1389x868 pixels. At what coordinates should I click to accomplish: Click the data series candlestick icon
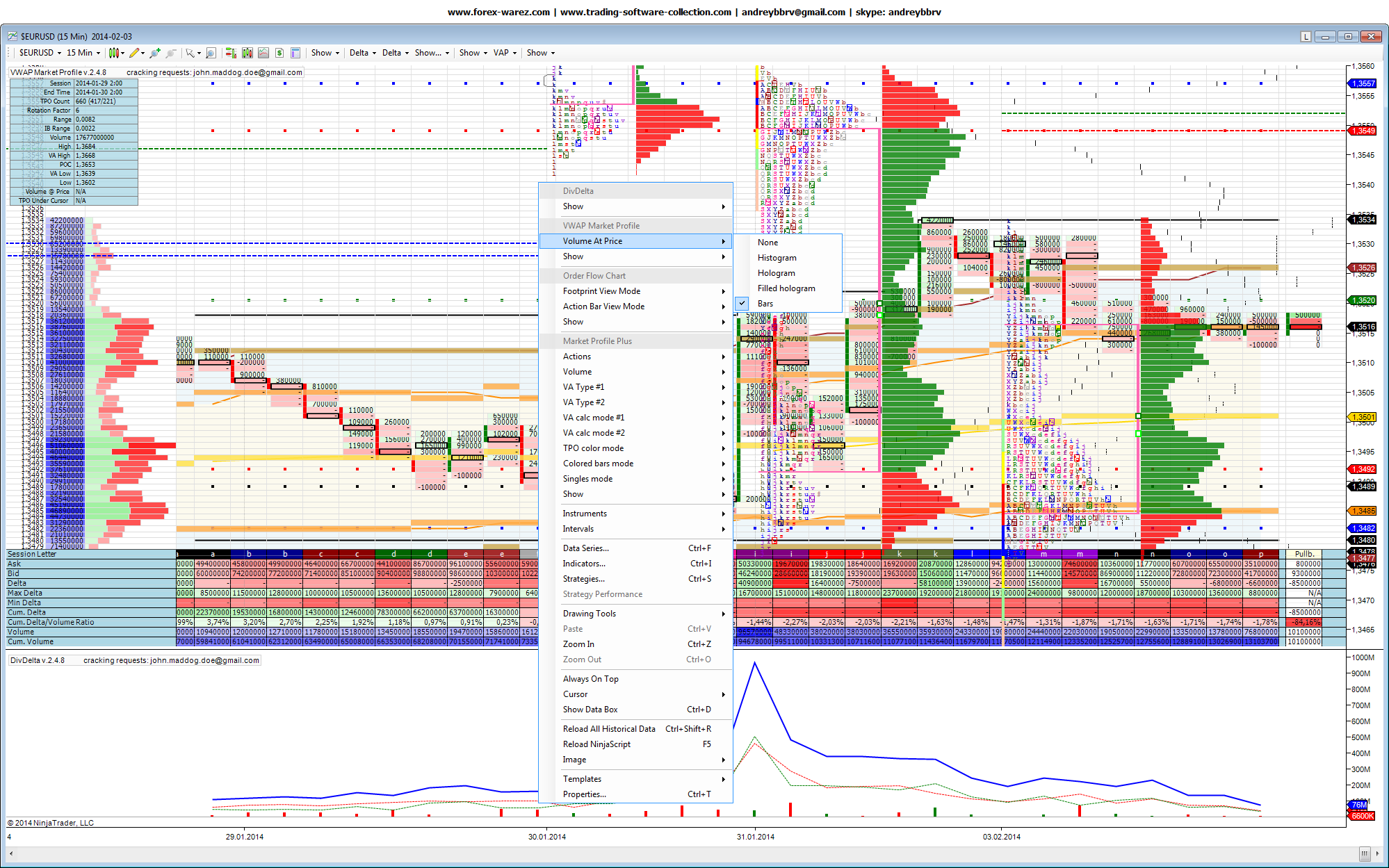247,53
